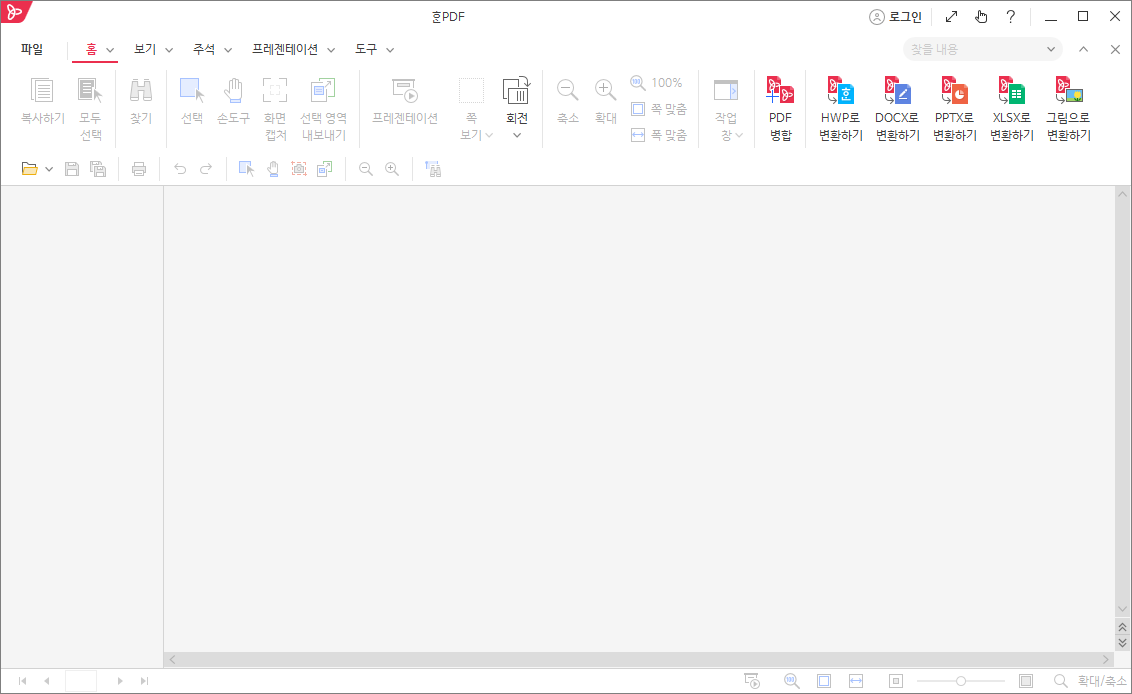The image size is (1132, 694).
Task: Click the hand tool icon in quick toolbar
Action: (273, 169)
